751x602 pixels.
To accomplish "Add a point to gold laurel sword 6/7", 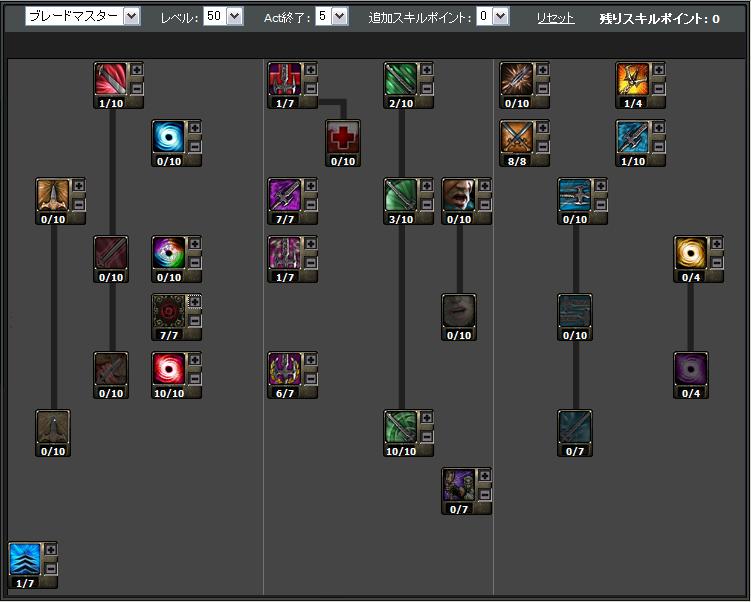I will [x=310, y=360].
